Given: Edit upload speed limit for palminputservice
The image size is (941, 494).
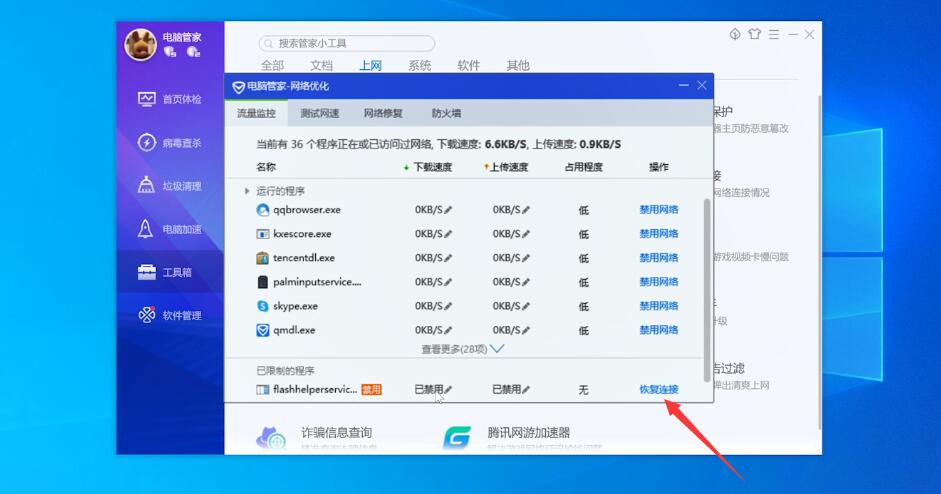Looking at the screenshot, I should pos(526,282).
